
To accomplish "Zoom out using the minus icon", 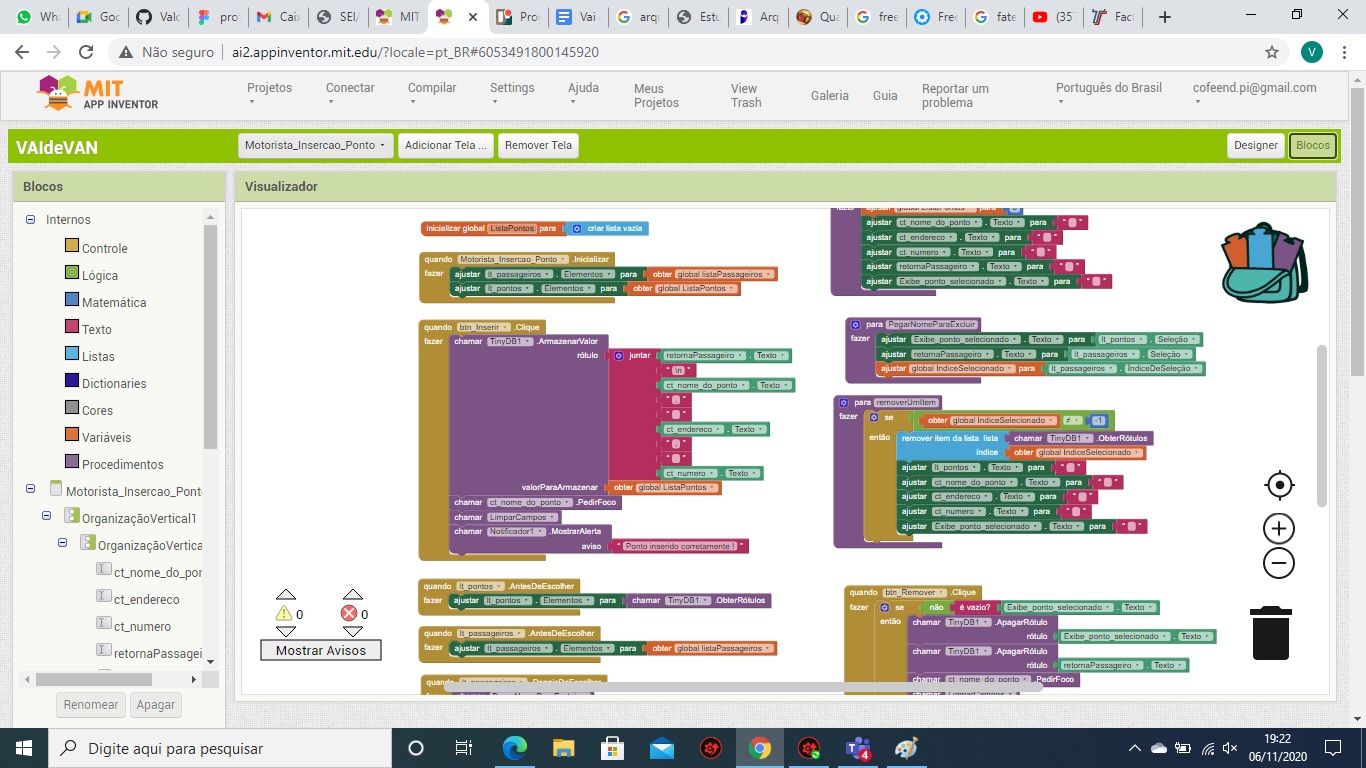I will coord(1278,563).
